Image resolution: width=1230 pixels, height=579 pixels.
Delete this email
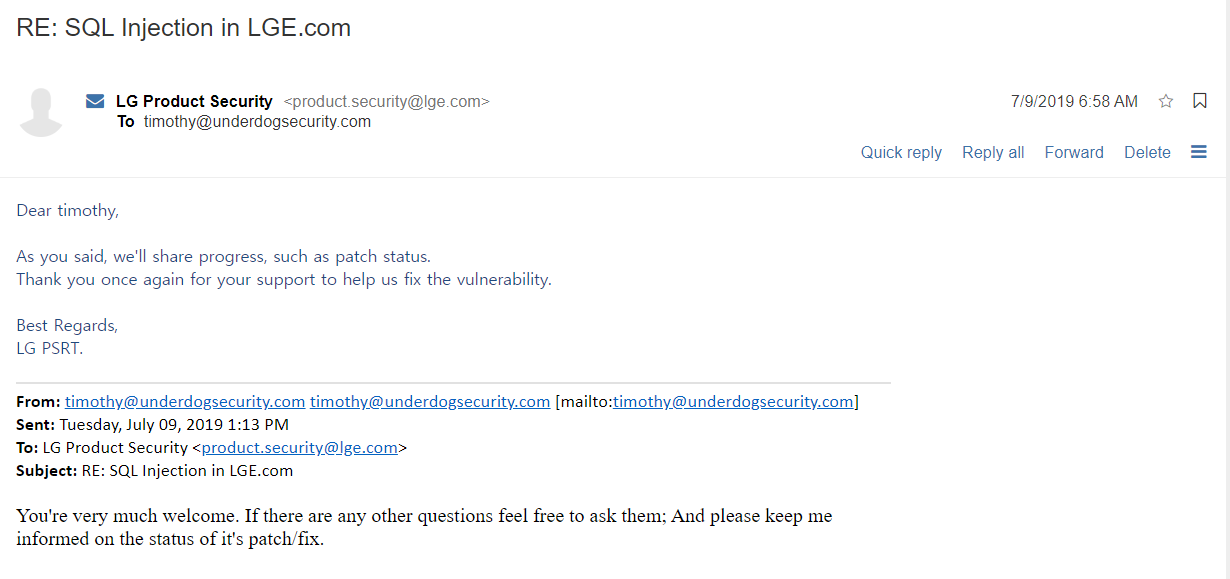[1147, 152]
